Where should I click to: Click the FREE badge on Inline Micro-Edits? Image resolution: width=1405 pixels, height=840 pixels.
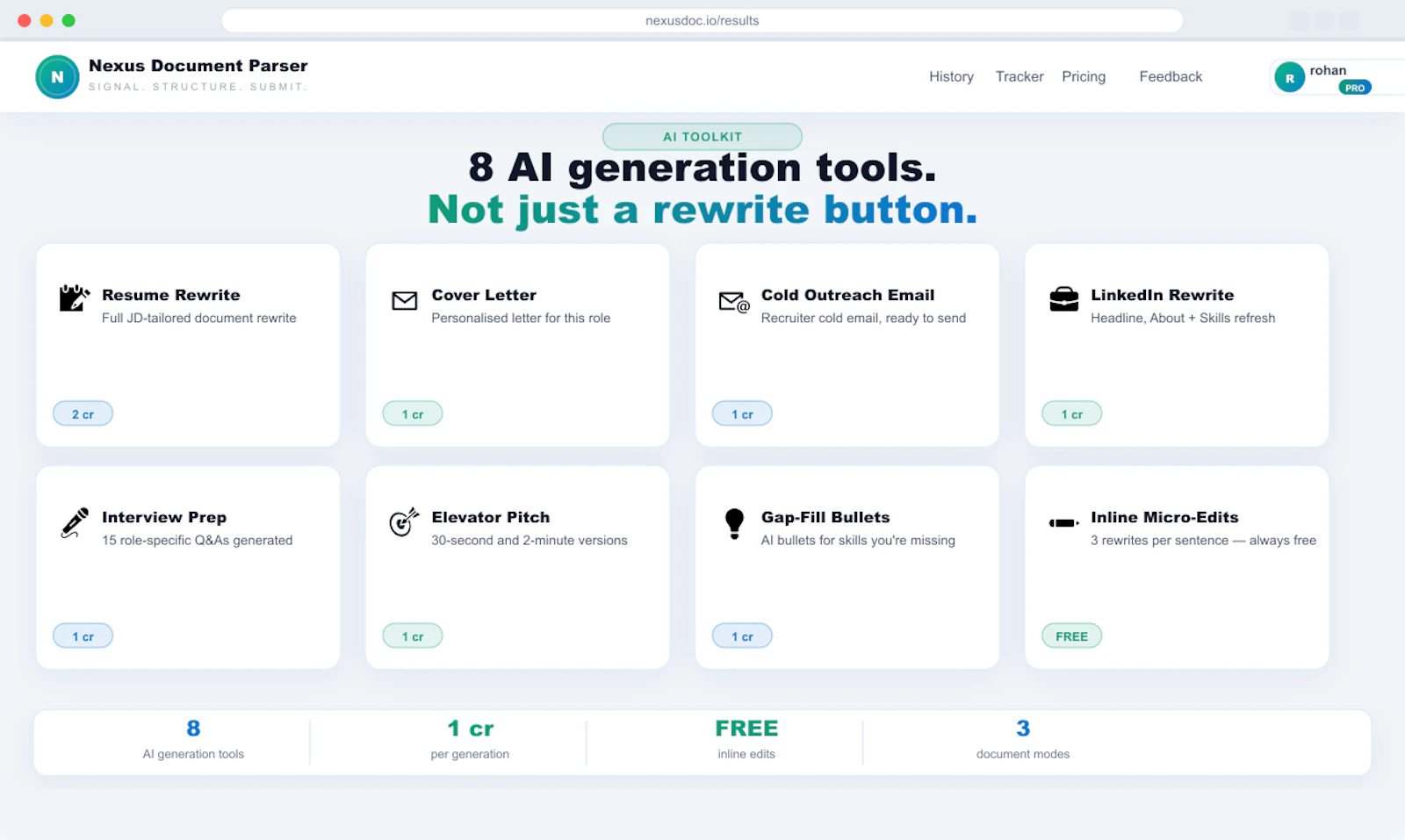coord(1071,635)
